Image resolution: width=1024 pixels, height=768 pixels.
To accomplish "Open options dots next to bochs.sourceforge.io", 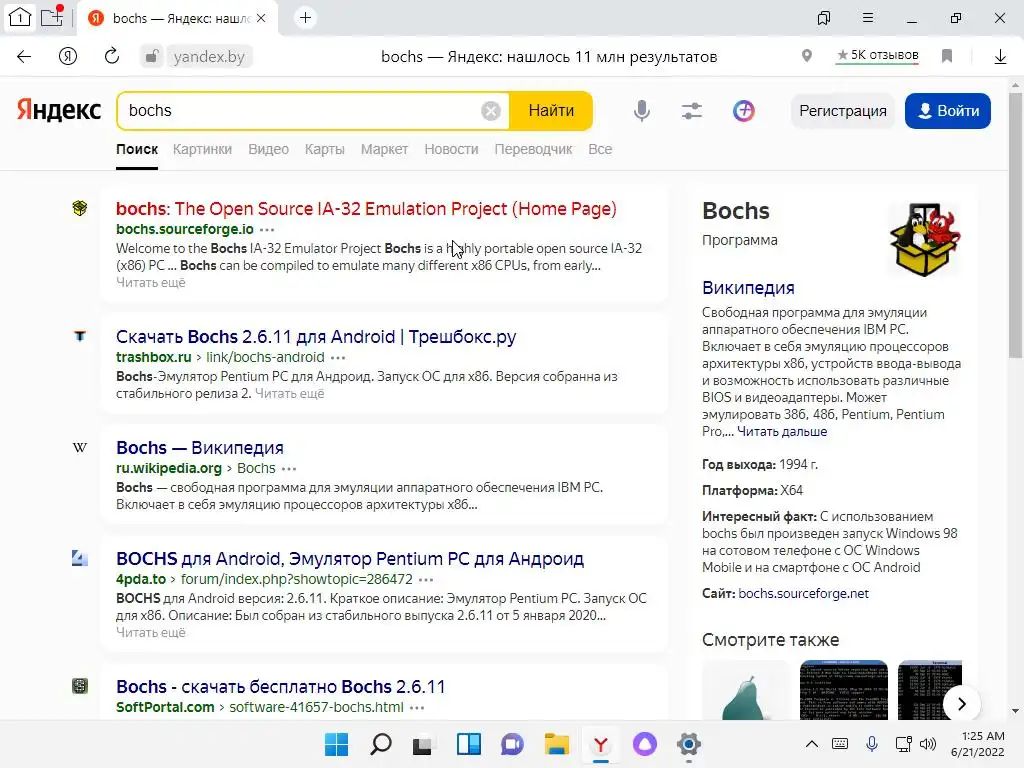I will click(267, 229).
